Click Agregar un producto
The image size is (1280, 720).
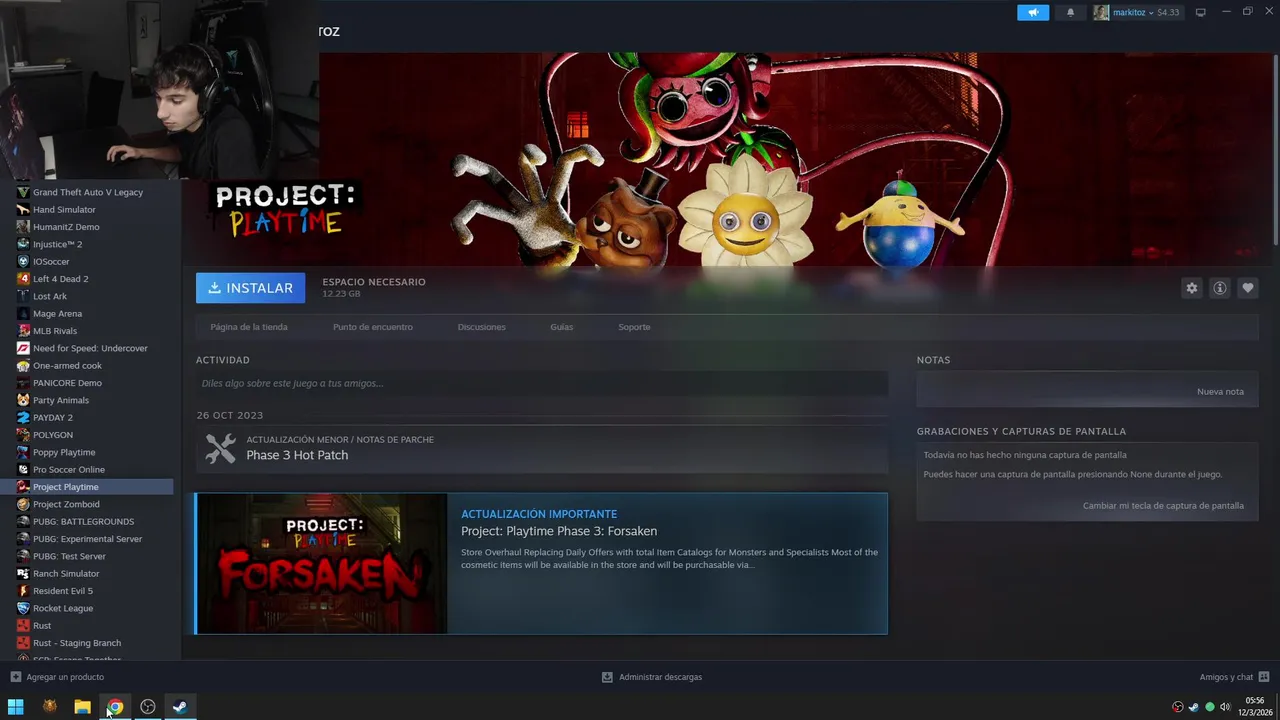coord(65,677)
